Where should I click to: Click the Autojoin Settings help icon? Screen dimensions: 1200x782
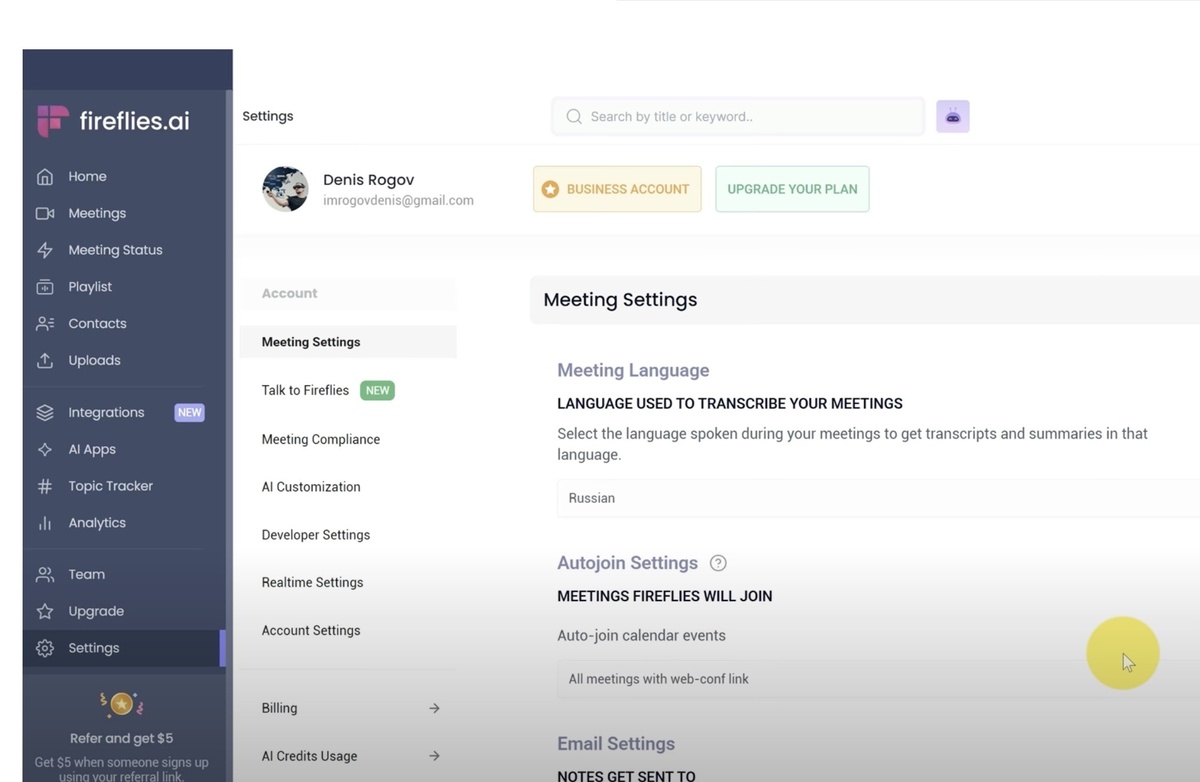(718, 563)
